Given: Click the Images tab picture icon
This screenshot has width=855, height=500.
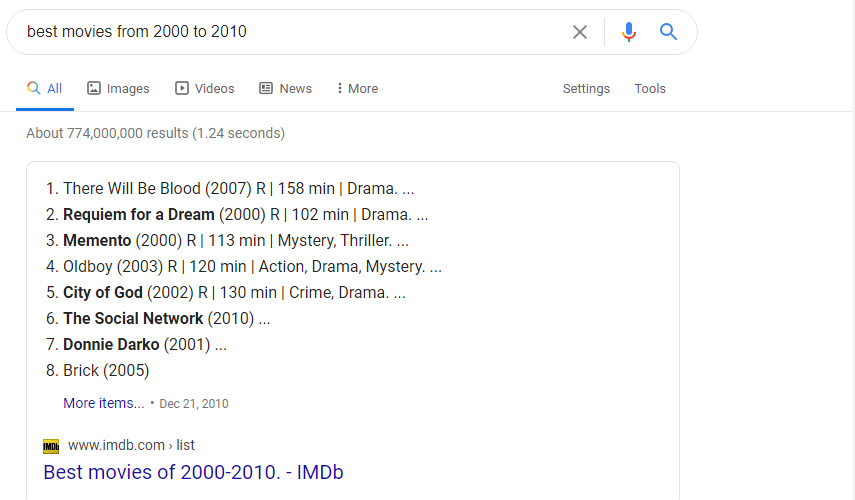Looking at the screenshot, I should (94, 88).
